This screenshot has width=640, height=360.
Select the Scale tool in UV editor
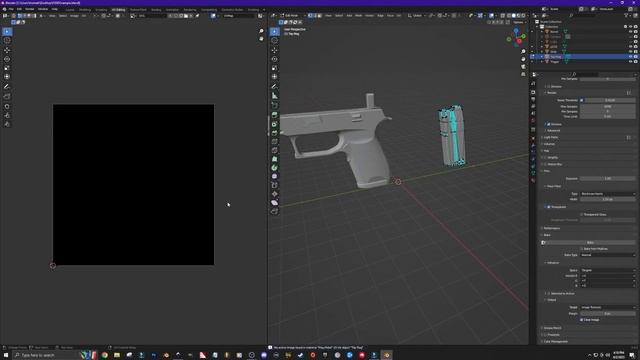[x=7, y=68]
